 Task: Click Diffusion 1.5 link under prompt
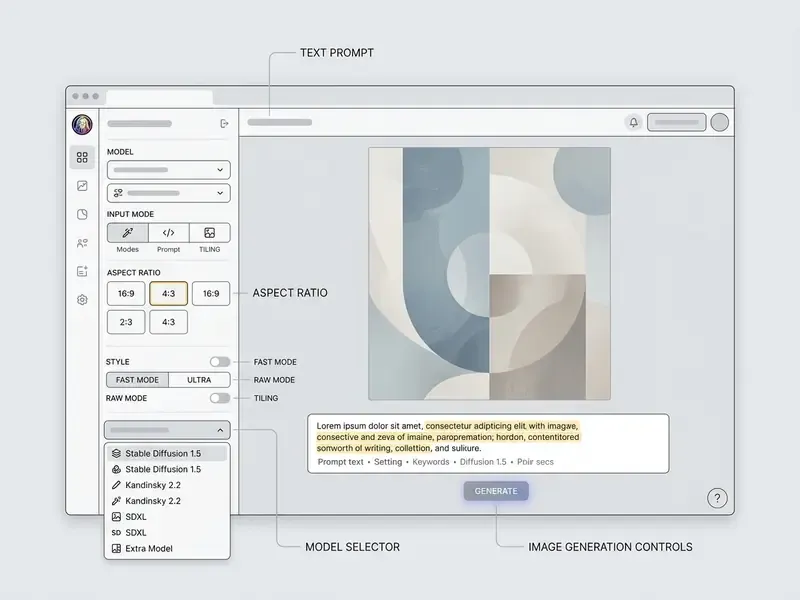click(x=483, y=462)
